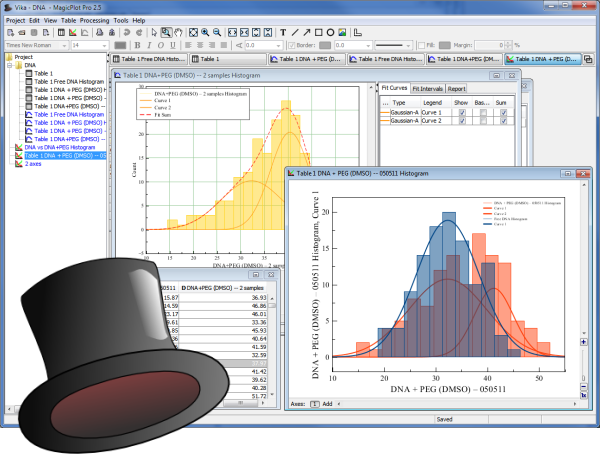Open the Table menu
The width and height of the screenshot is (600, 470).
[x=68, y=21]
